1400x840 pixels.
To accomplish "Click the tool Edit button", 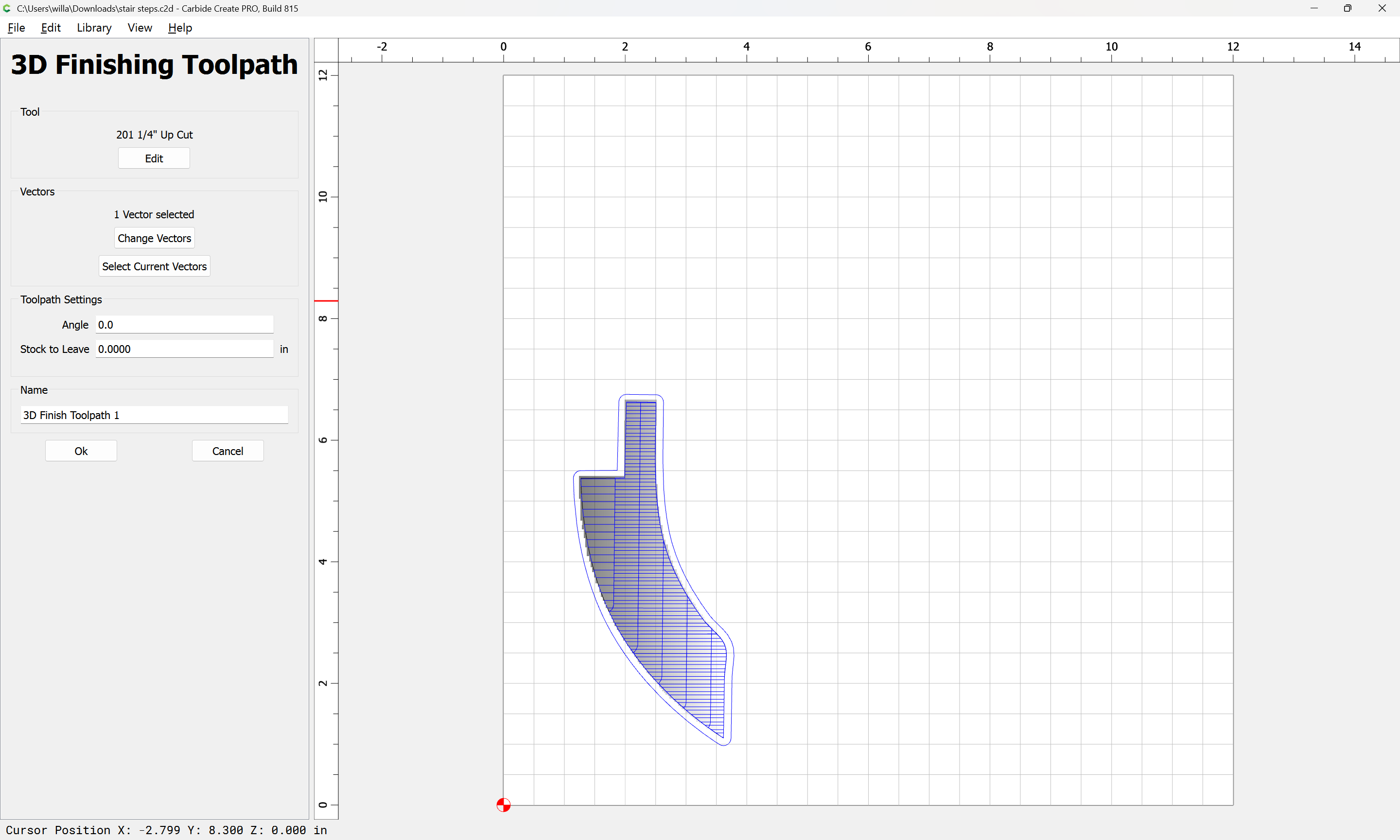I will point(154,158).
